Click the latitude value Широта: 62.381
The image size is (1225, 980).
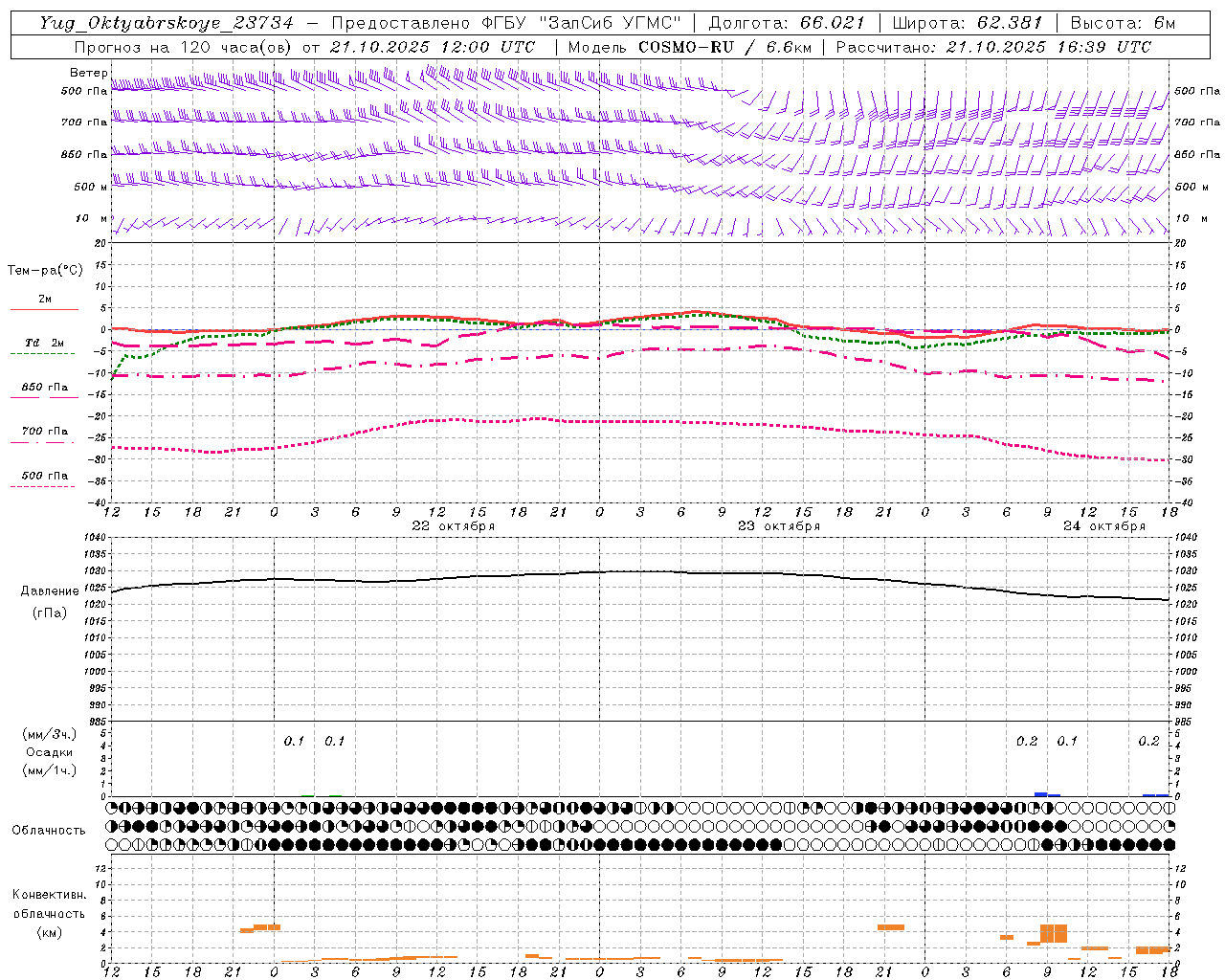pos(969,23)
